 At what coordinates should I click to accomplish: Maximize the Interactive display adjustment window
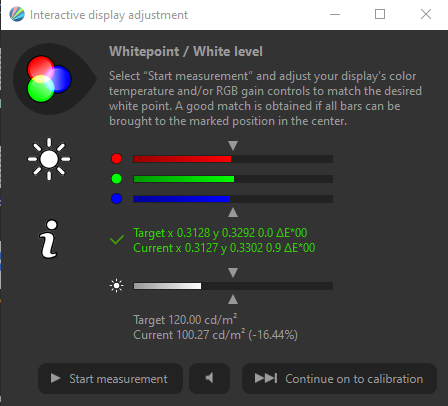click(x=380, y=14)
